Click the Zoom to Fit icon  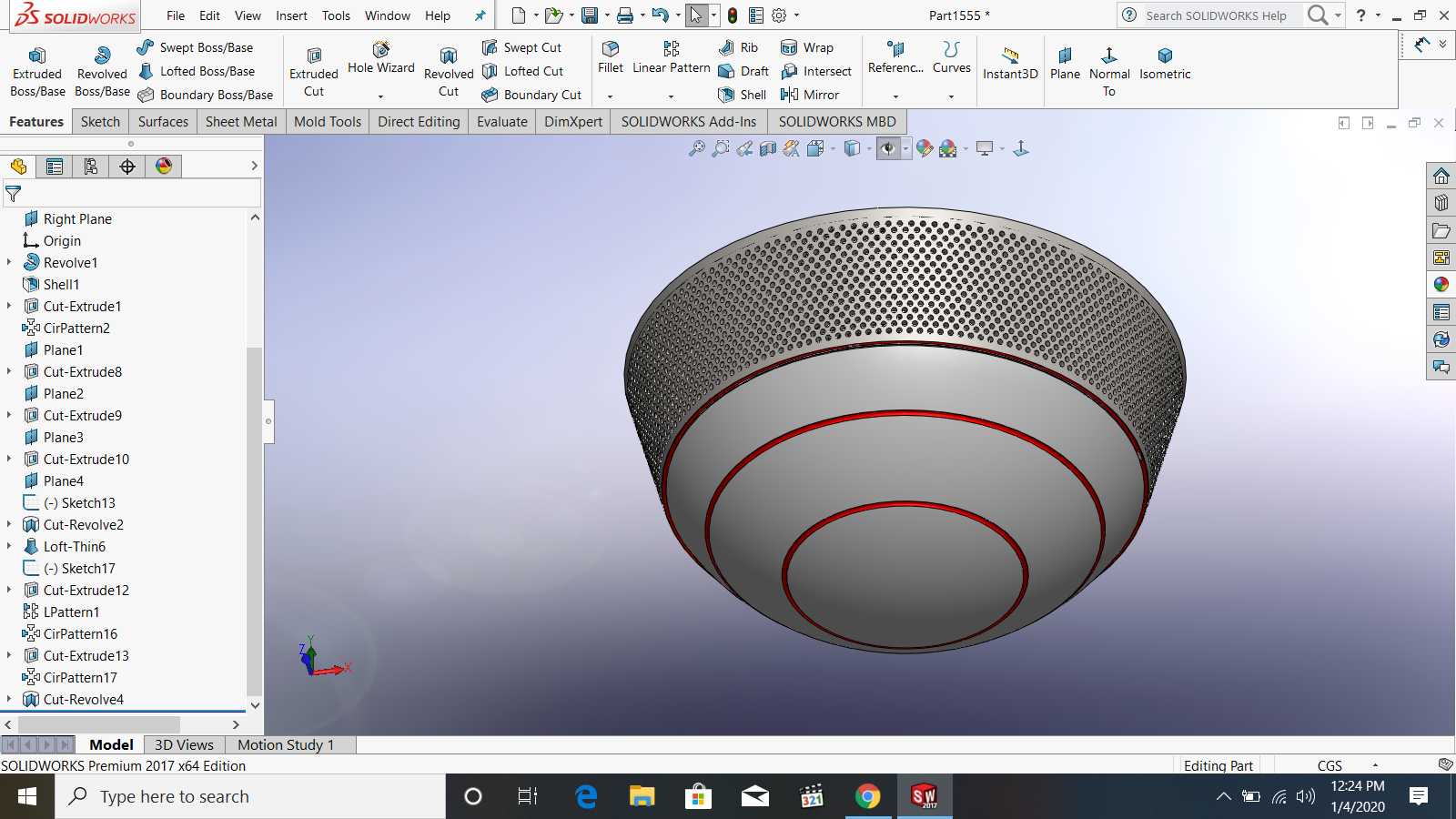(697, 148)
